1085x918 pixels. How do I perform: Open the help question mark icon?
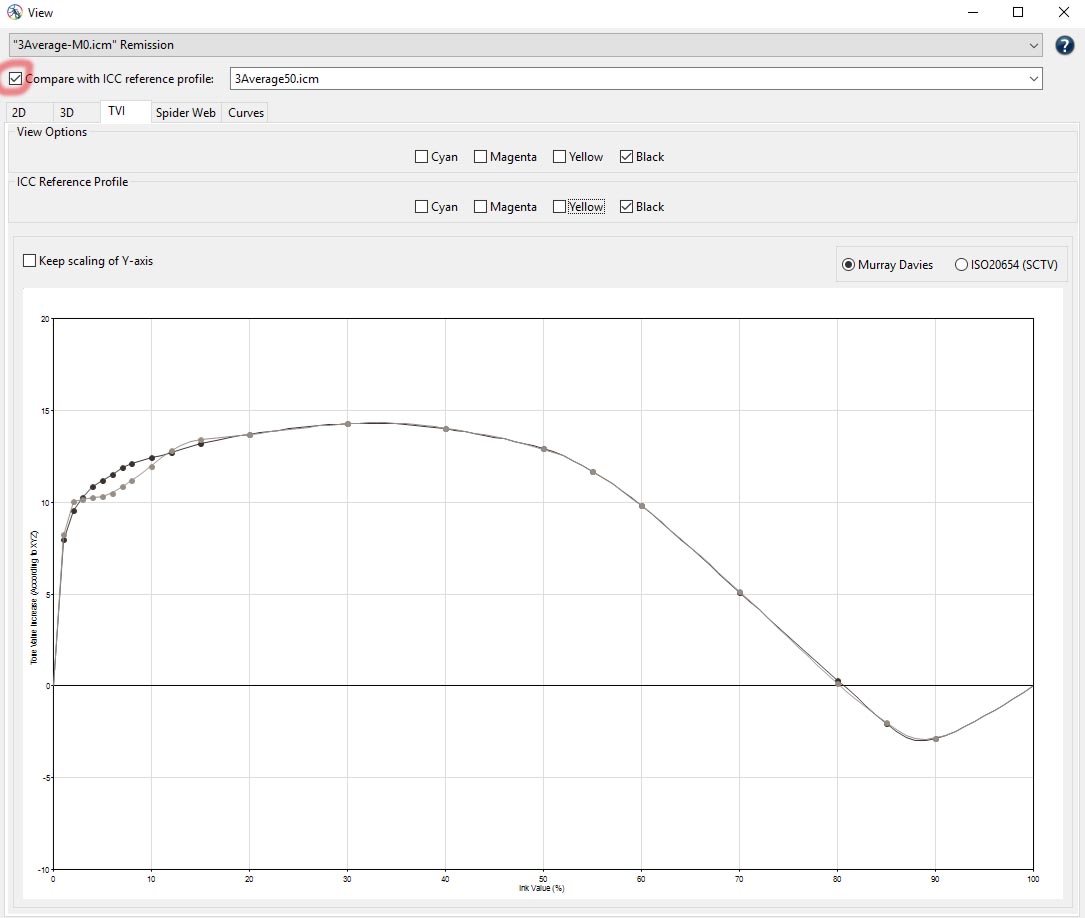(1064, 46)
